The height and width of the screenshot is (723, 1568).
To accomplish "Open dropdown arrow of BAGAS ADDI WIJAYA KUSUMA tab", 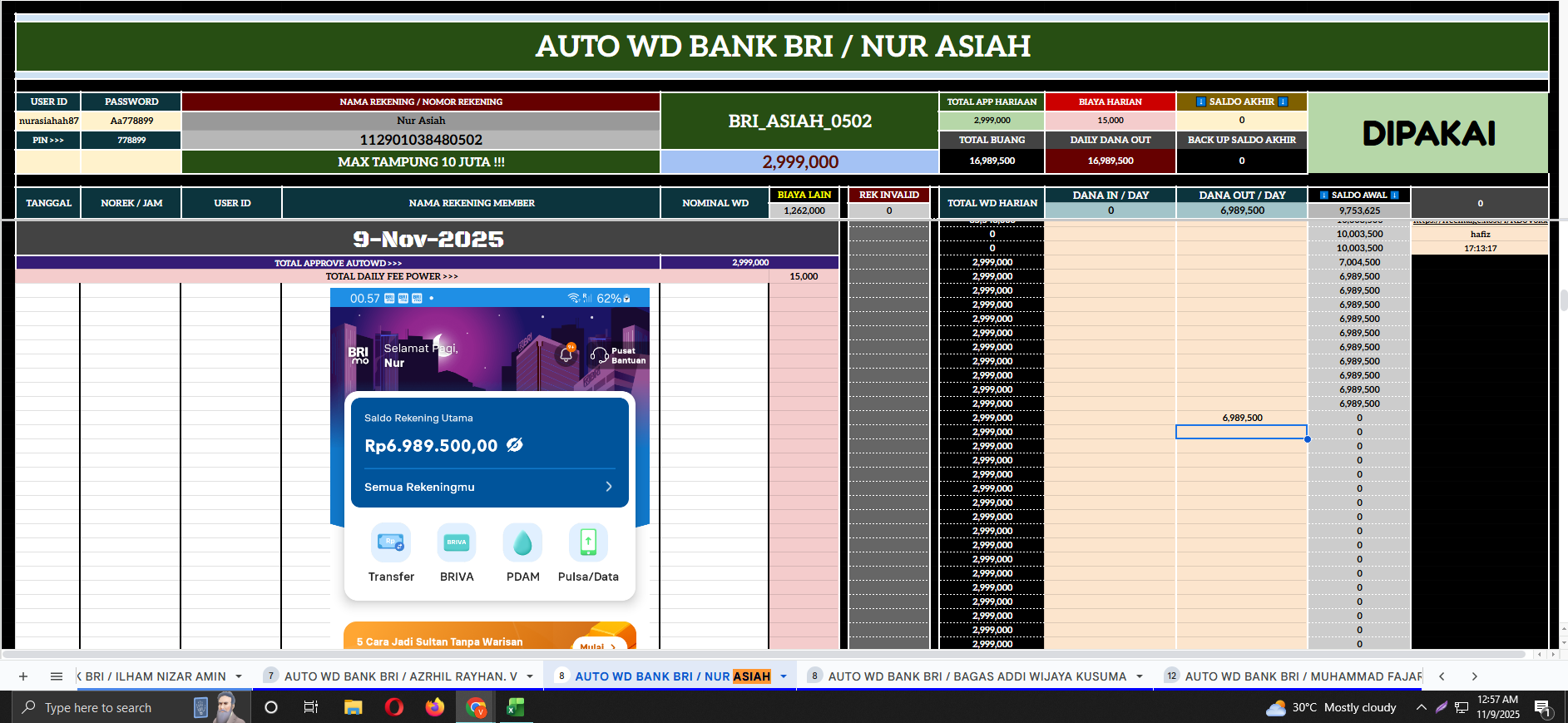I will [1140, 676].
